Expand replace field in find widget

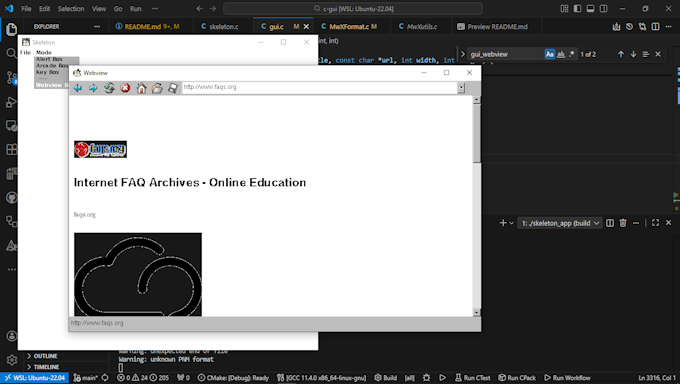463,54
